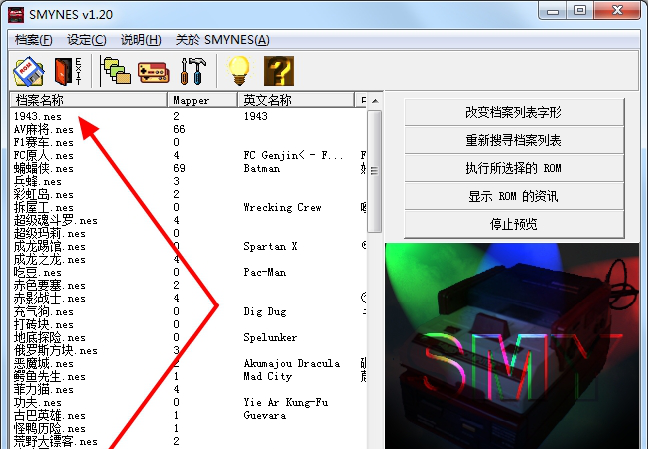Click the English name Dig Dug

pyautogui.click(x=265, y=311)
